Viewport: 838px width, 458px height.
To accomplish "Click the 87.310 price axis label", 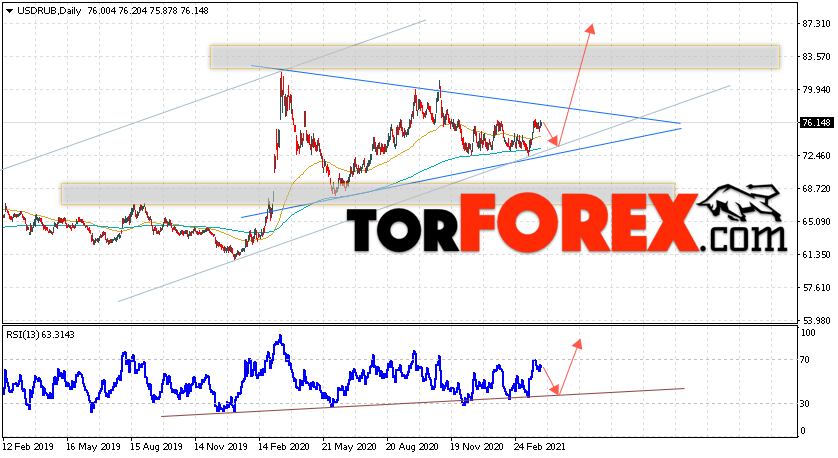I will [816, 24].
